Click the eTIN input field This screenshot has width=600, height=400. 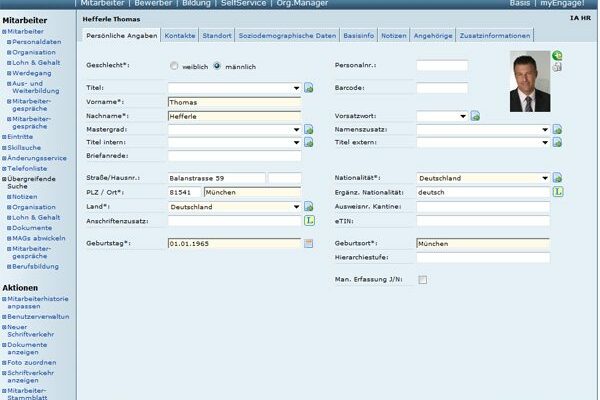(483, 221)
